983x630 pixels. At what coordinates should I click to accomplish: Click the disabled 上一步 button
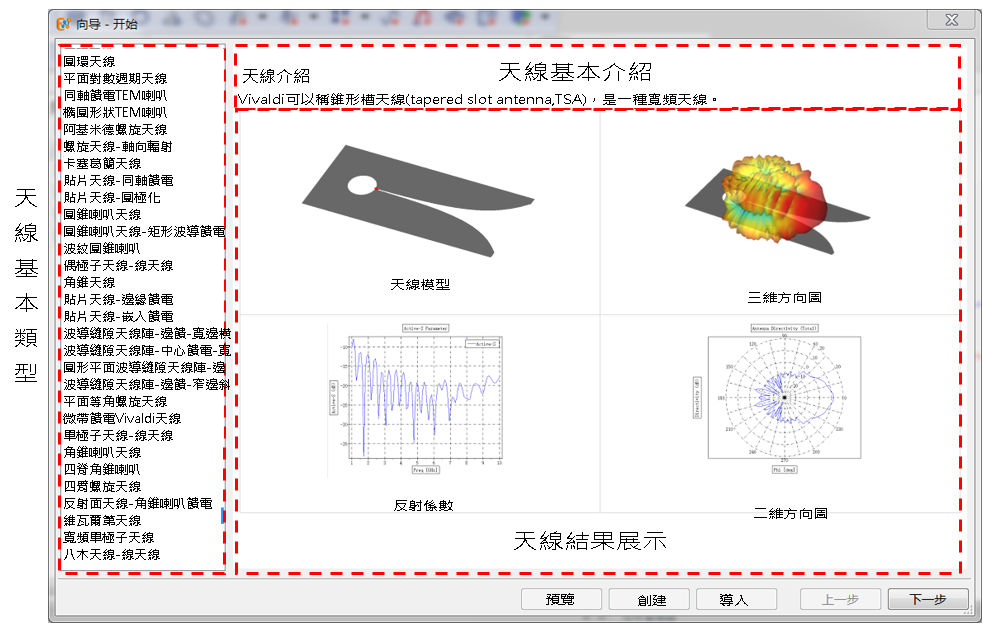tap(840, 599)
